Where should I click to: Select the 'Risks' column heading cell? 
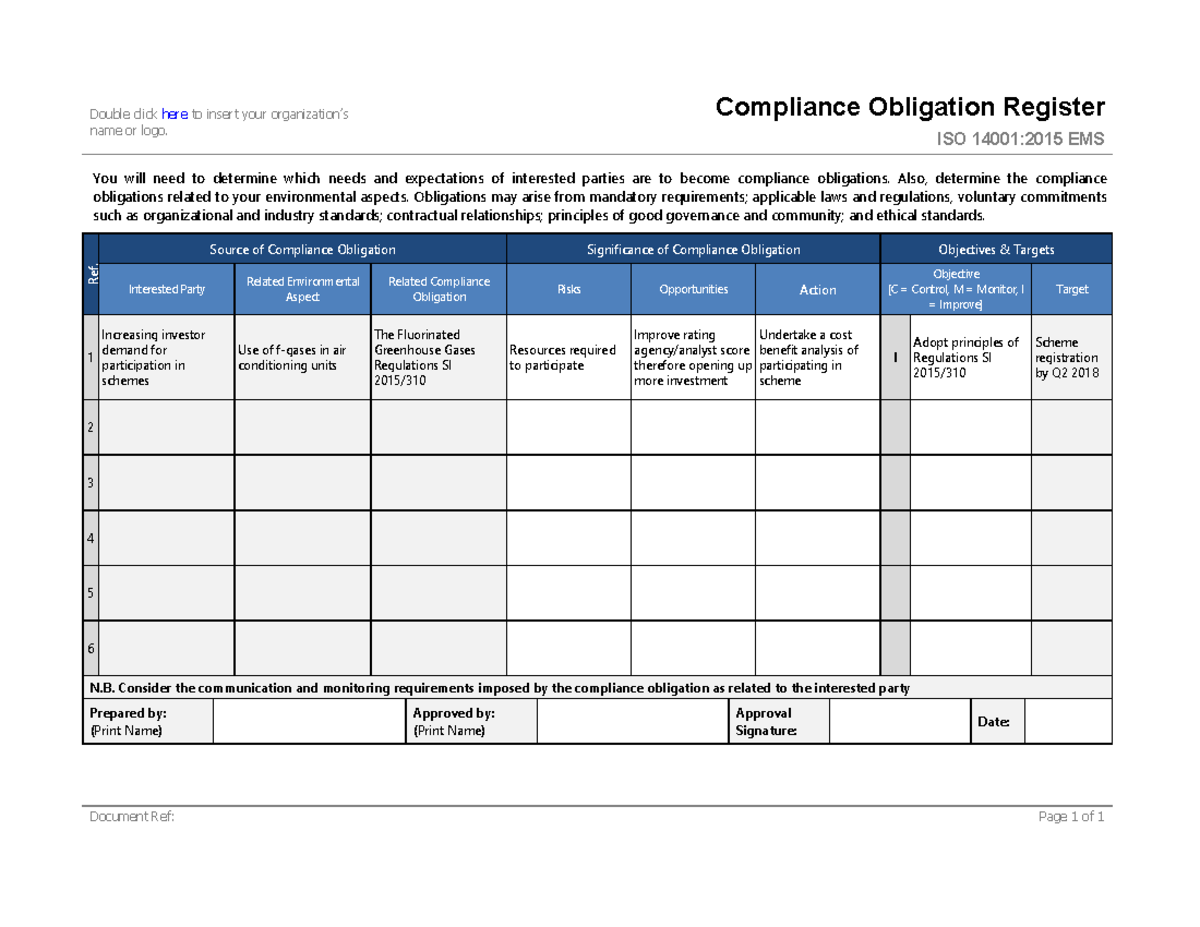[567, 289]
